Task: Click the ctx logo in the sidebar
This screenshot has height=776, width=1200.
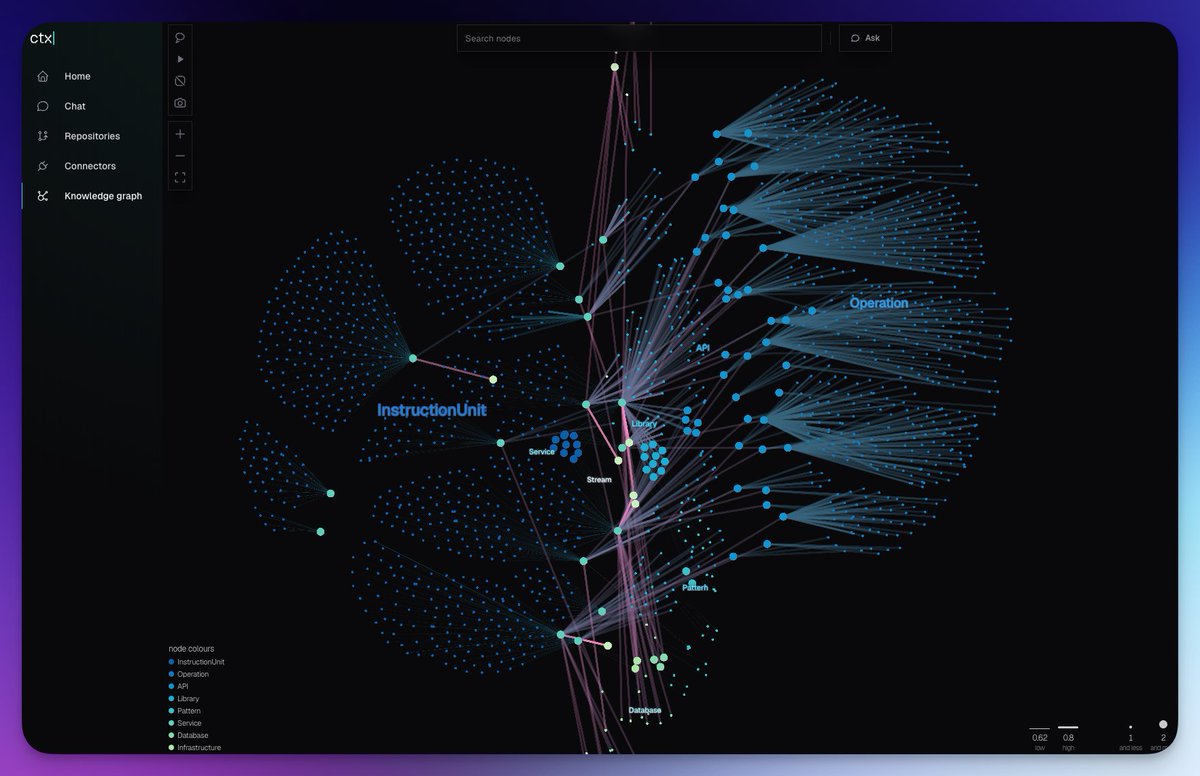Action: (42, 38)
